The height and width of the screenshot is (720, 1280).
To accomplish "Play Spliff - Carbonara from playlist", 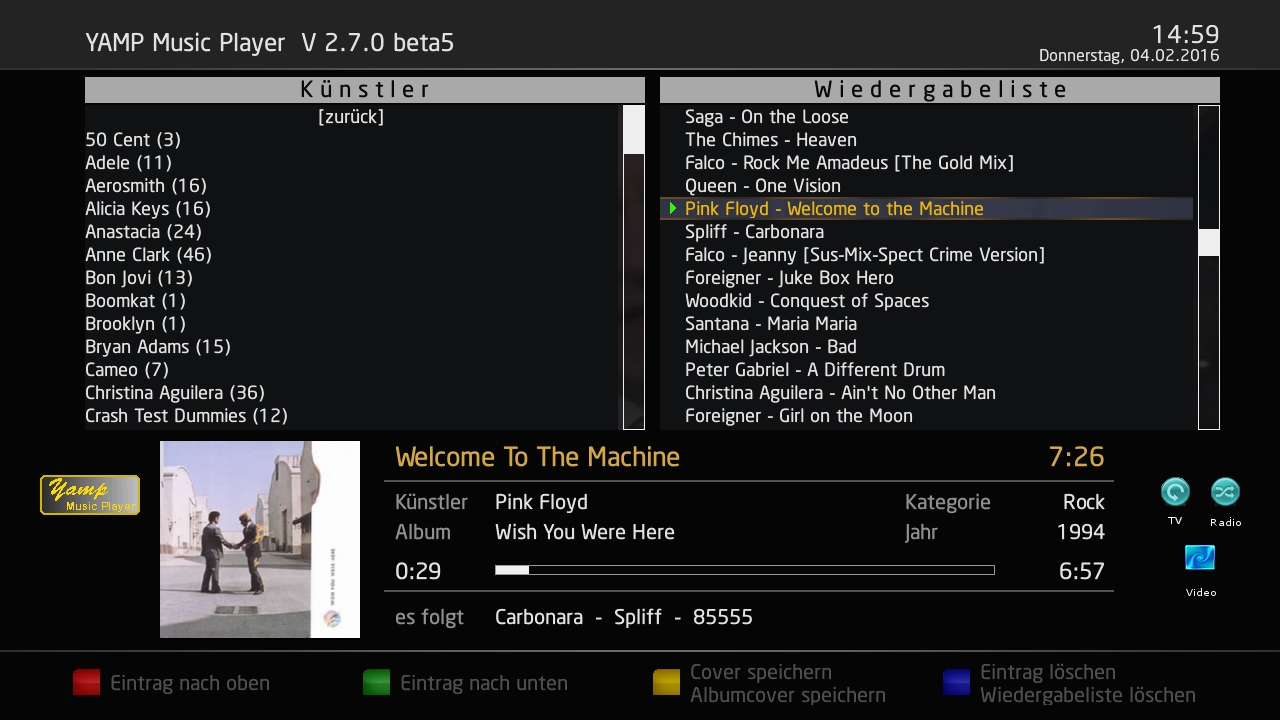I will 755,232.
